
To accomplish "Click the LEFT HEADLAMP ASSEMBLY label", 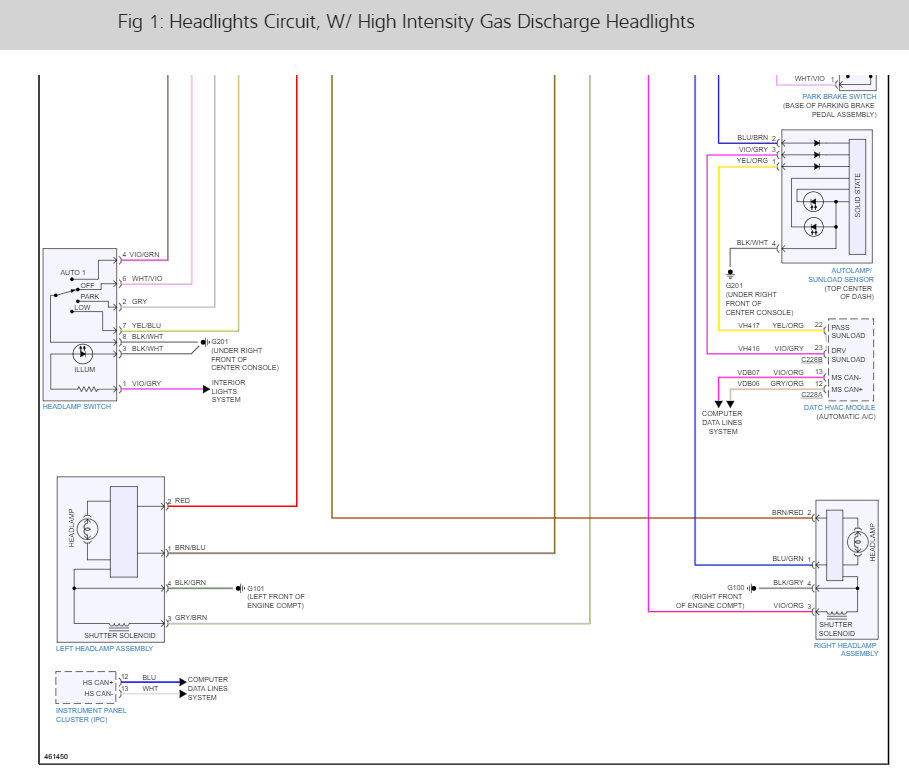I will point(104,648).
